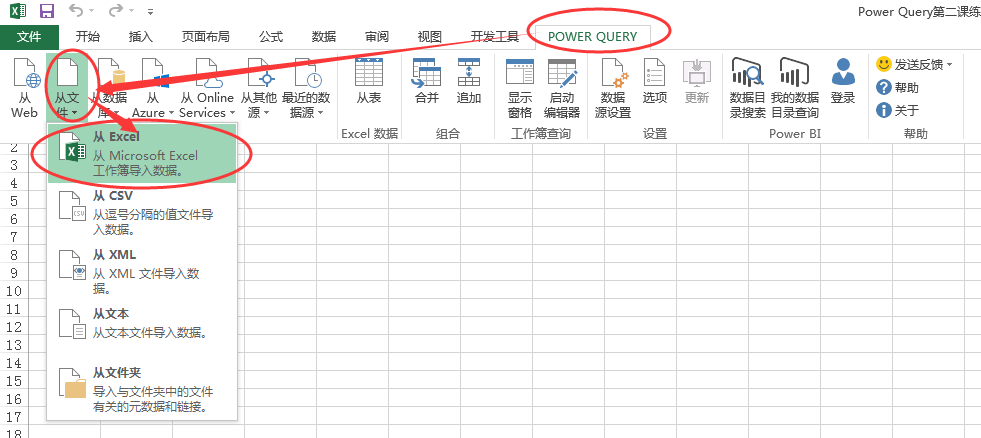Viewport: 981px width, 438px height.
Task: Select From XML (从 XML) menu entry
Action: tap(142, 272)
